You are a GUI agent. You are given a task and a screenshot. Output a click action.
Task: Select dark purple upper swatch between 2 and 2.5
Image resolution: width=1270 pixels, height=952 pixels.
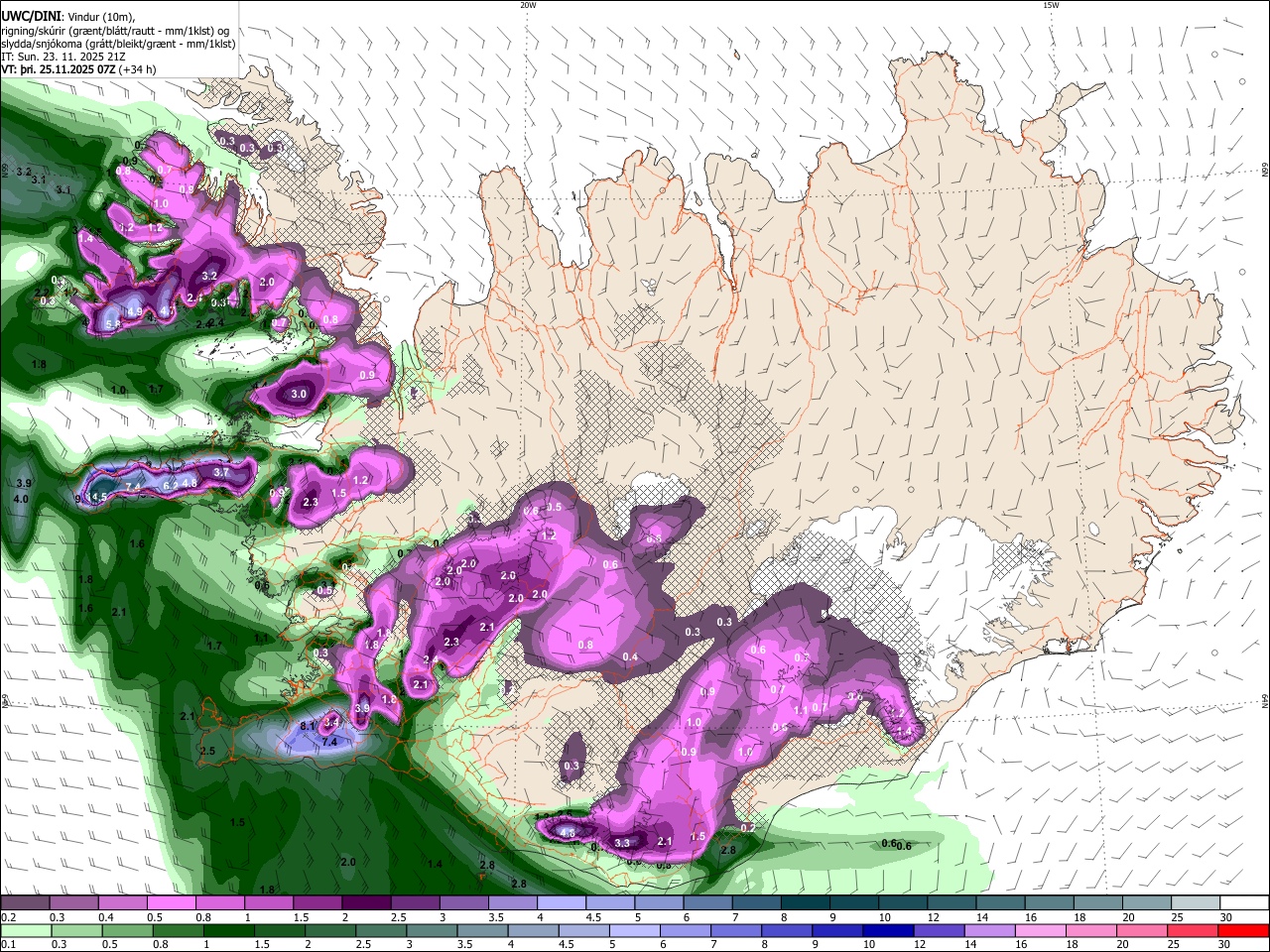tap(366, 902)
